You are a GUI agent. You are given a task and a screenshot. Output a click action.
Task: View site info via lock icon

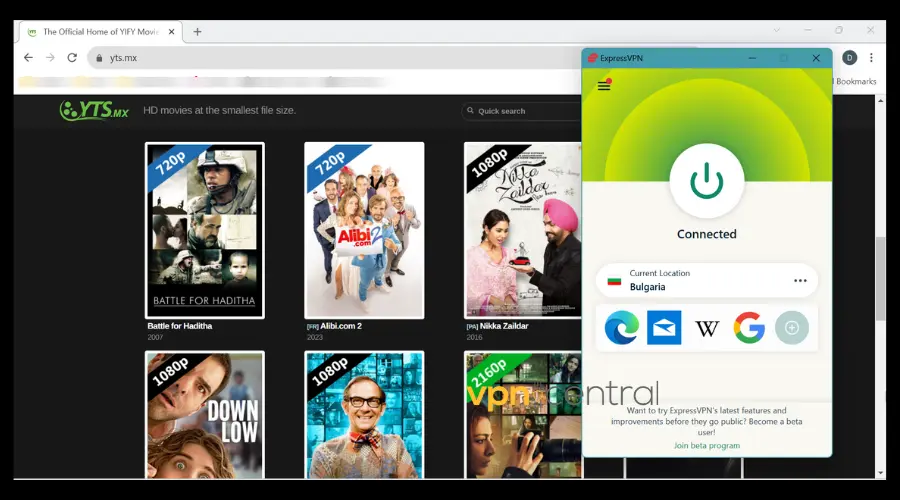[99, 58]
